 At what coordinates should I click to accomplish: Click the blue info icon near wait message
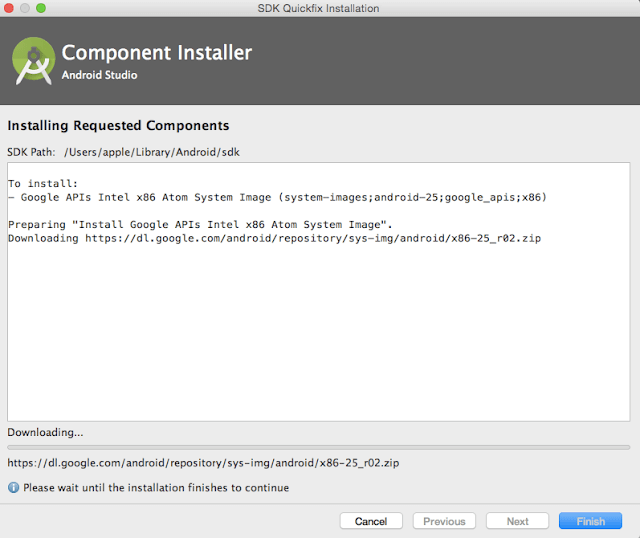[x=13, y=487]
